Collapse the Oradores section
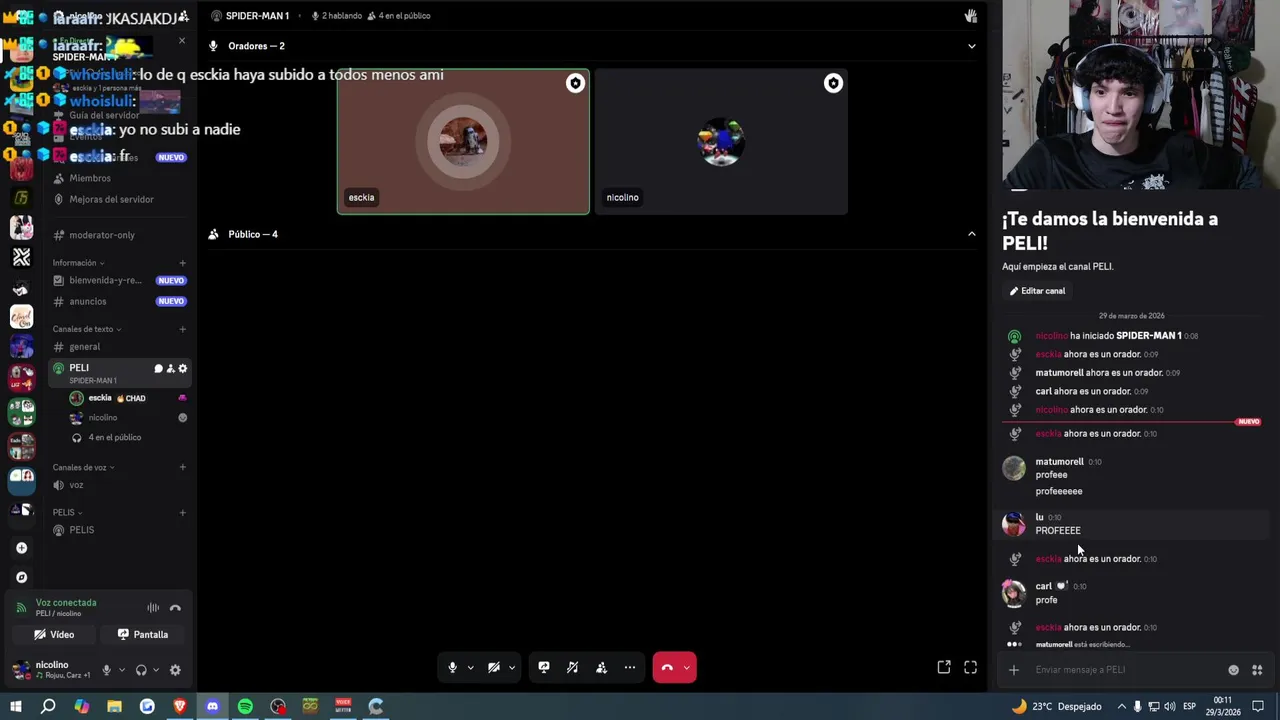This screenshot has width=1280, height=720. click(971, 46)
